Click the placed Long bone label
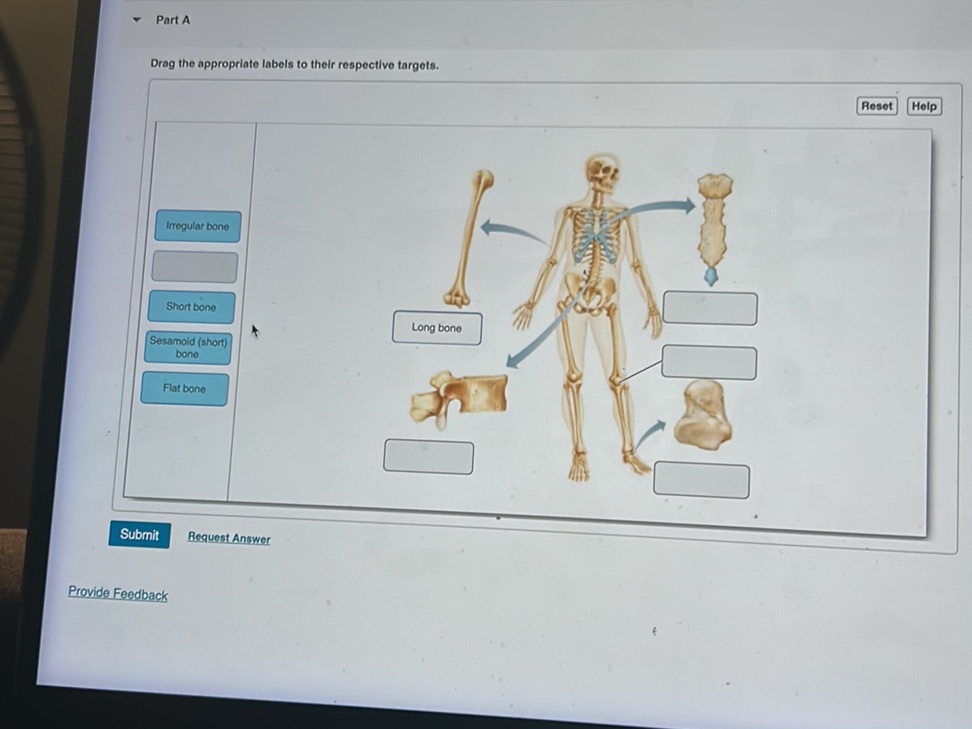This screenshot has height=729, width=972. coord(436,328)
